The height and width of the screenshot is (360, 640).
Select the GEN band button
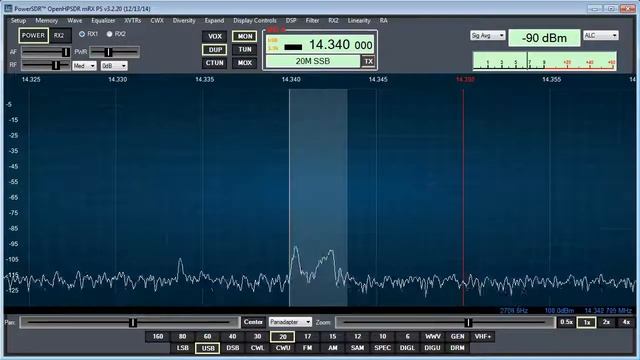(458, 337)
